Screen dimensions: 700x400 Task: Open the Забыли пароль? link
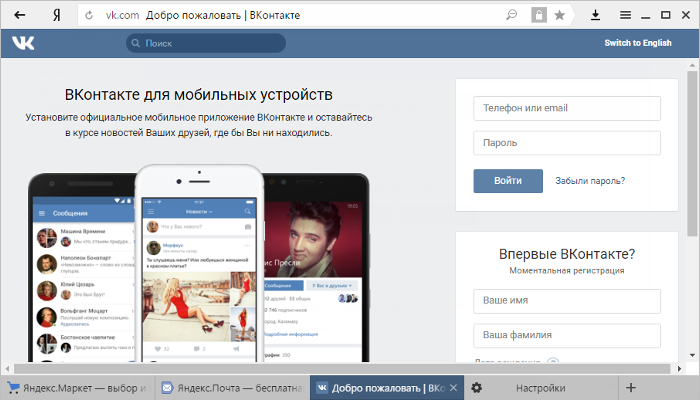[590, 181]
